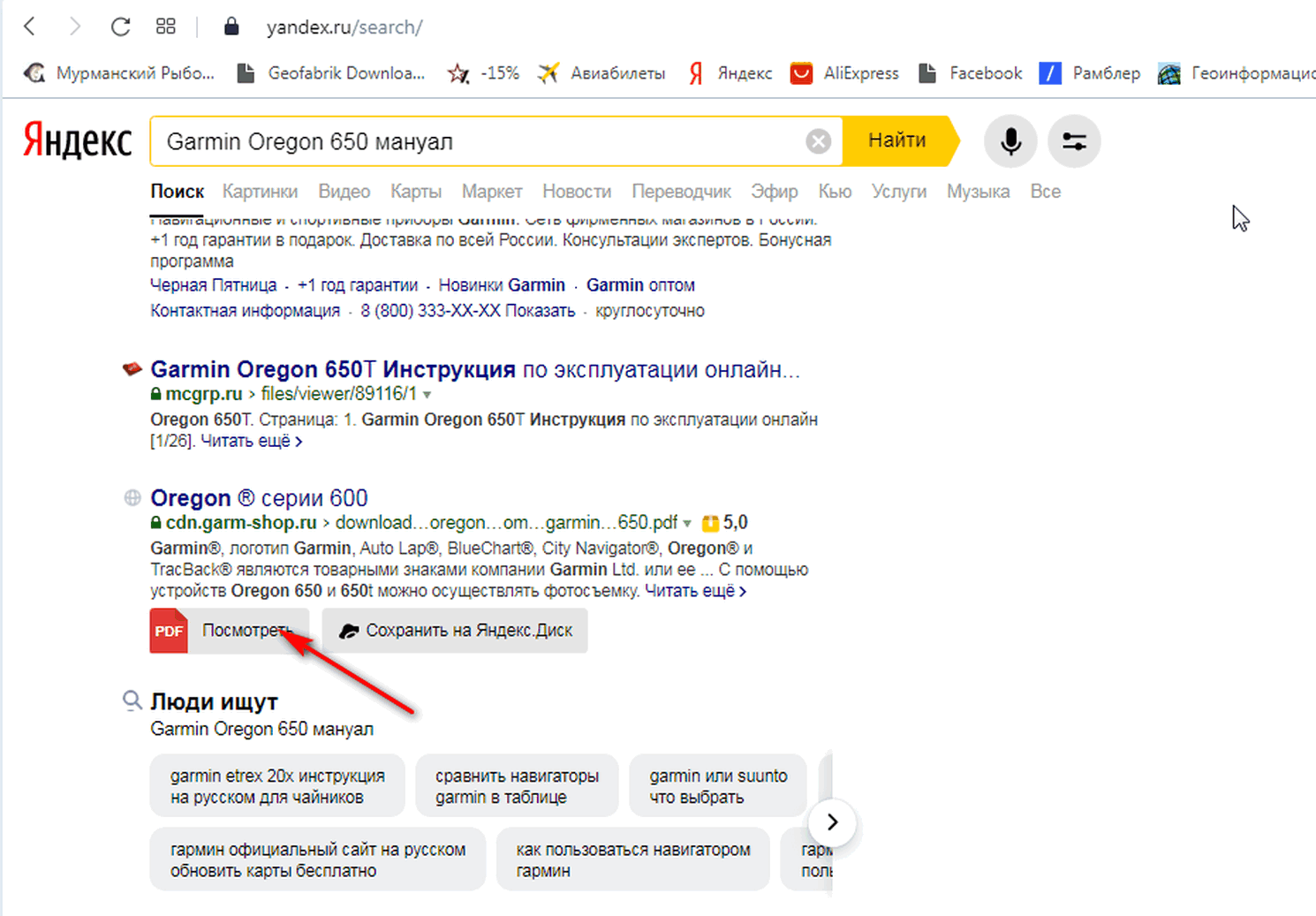Click the browser back arrow
The image size is (1316, 916).
30,26
